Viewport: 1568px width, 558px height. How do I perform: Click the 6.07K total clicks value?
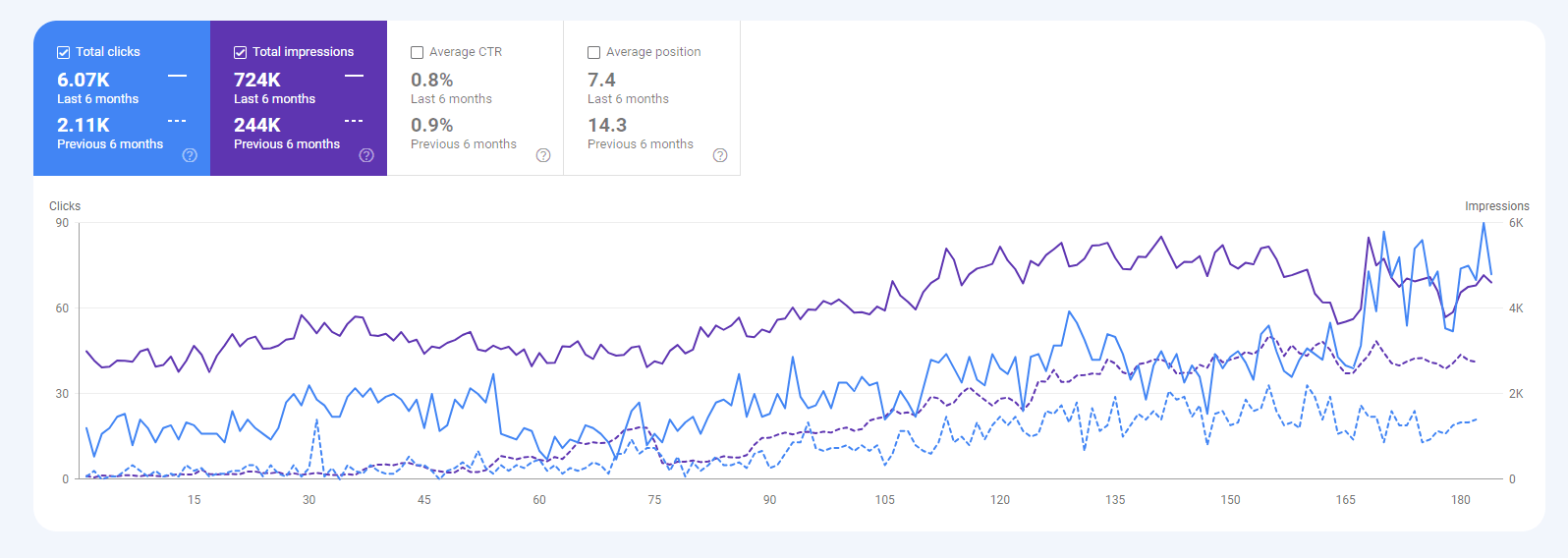84,80
